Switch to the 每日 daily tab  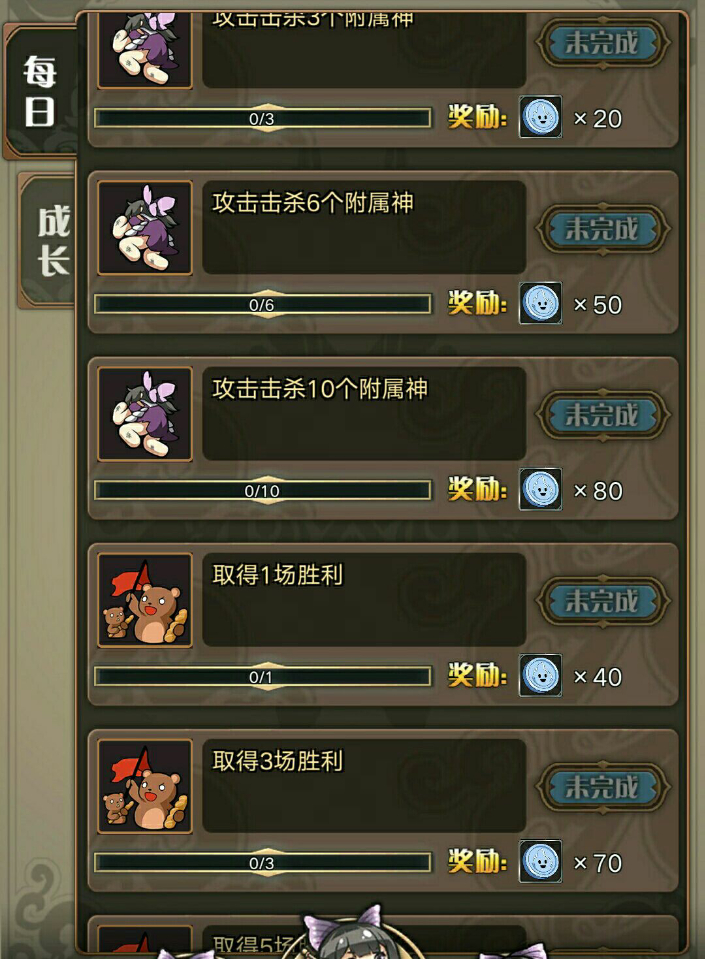click(40, 91)
